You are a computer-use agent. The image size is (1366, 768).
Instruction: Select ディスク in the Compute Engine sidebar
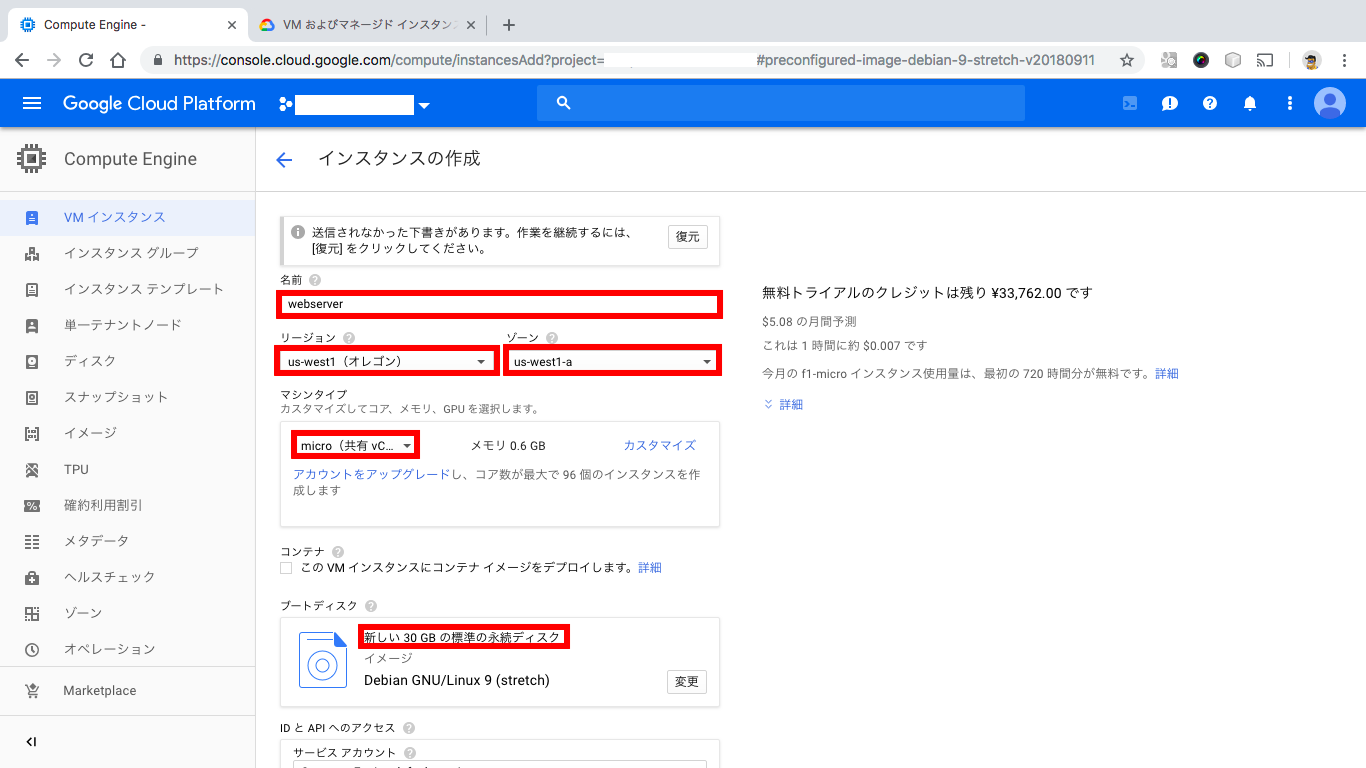[100, 361]
